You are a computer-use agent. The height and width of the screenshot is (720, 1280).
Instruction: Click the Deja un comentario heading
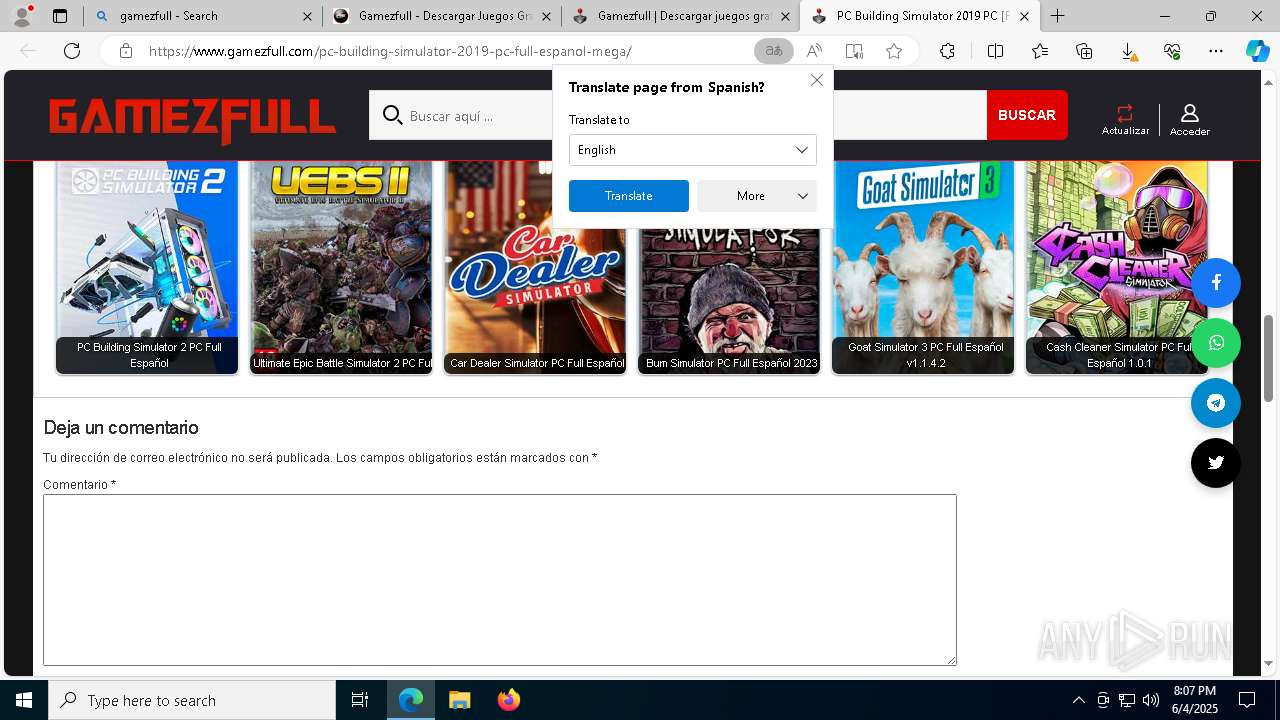click(x=121, y=427)
